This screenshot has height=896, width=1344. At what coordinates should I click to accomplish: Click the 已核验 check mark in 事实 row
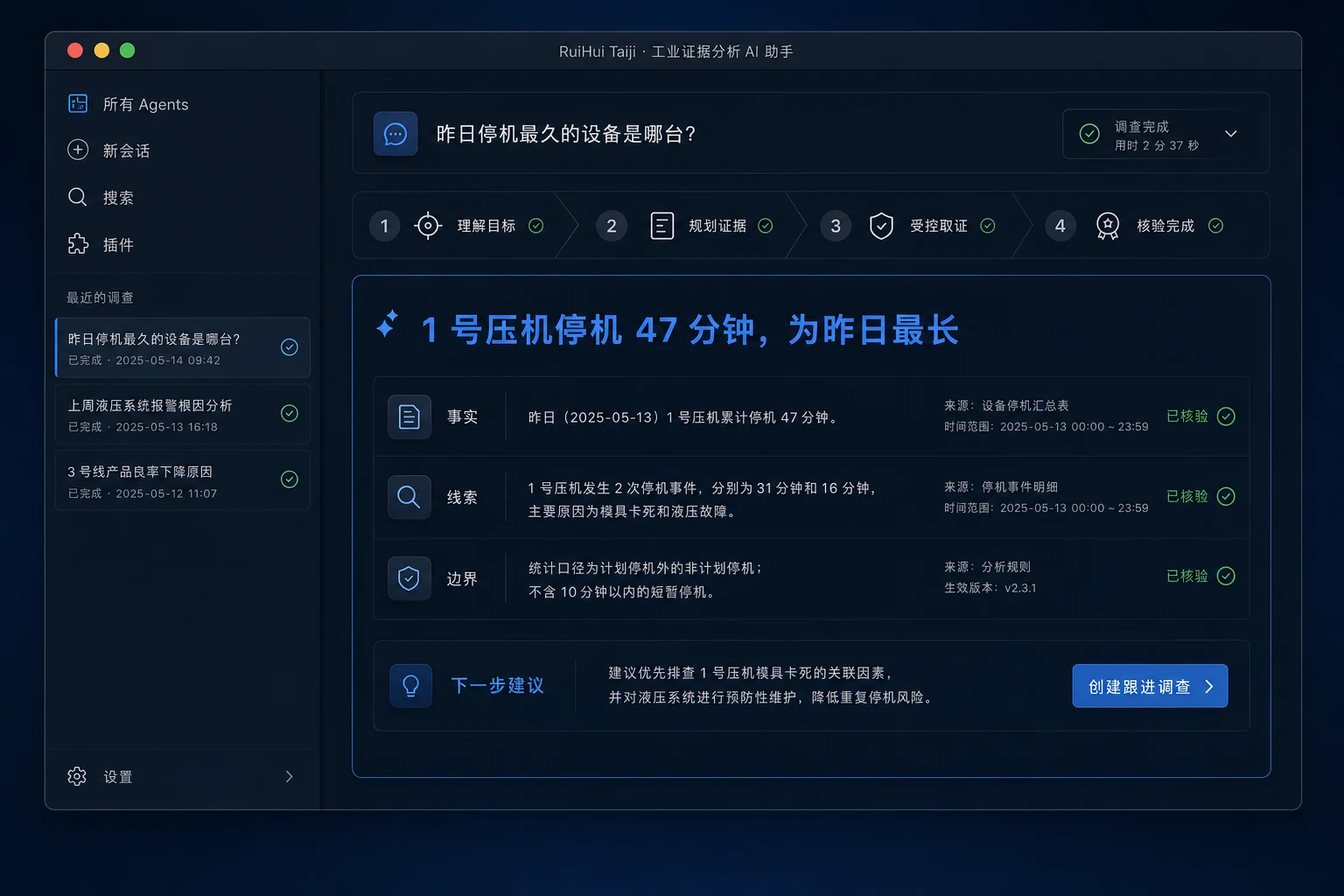pyautogui.click(x=1226, y=416)
